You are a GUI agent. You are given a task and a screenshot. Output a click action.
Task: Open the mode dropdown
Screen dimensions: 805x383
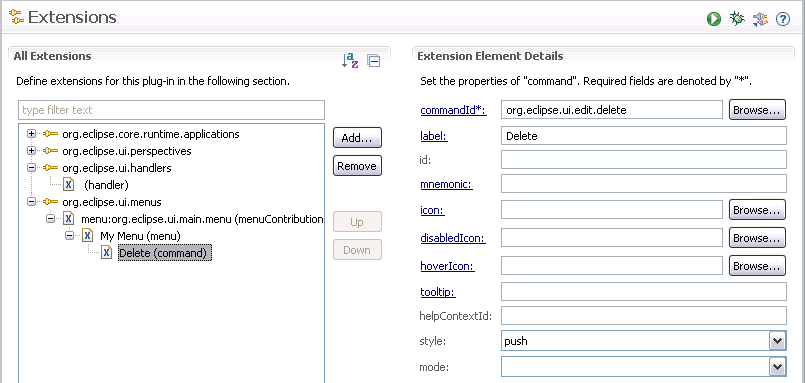click(778, 367)
